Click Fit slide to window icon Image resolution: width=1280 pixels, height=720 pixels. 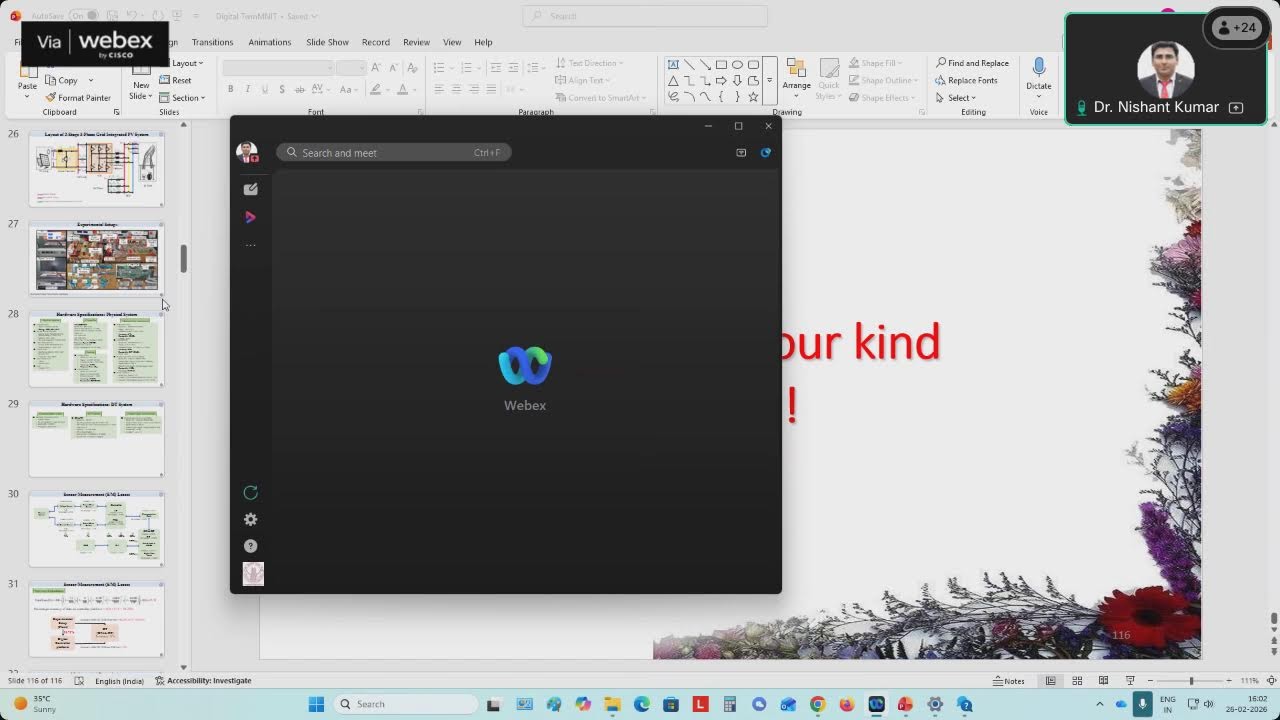click(1270, 681)
